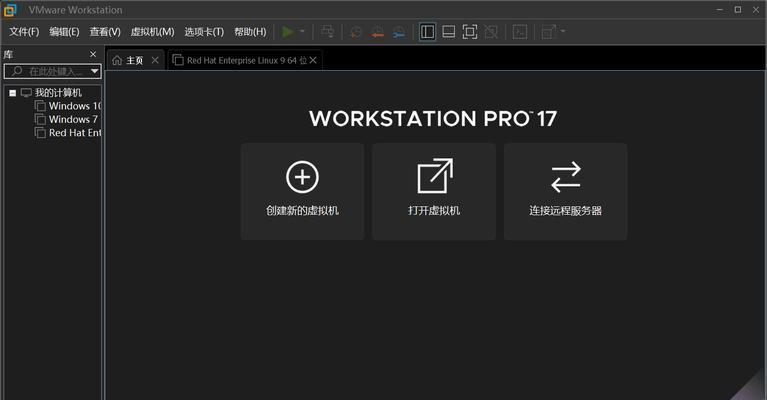Click 打开虚拟机 tile
This screenshot has height=400, width=767.
(x=434, y=191)
